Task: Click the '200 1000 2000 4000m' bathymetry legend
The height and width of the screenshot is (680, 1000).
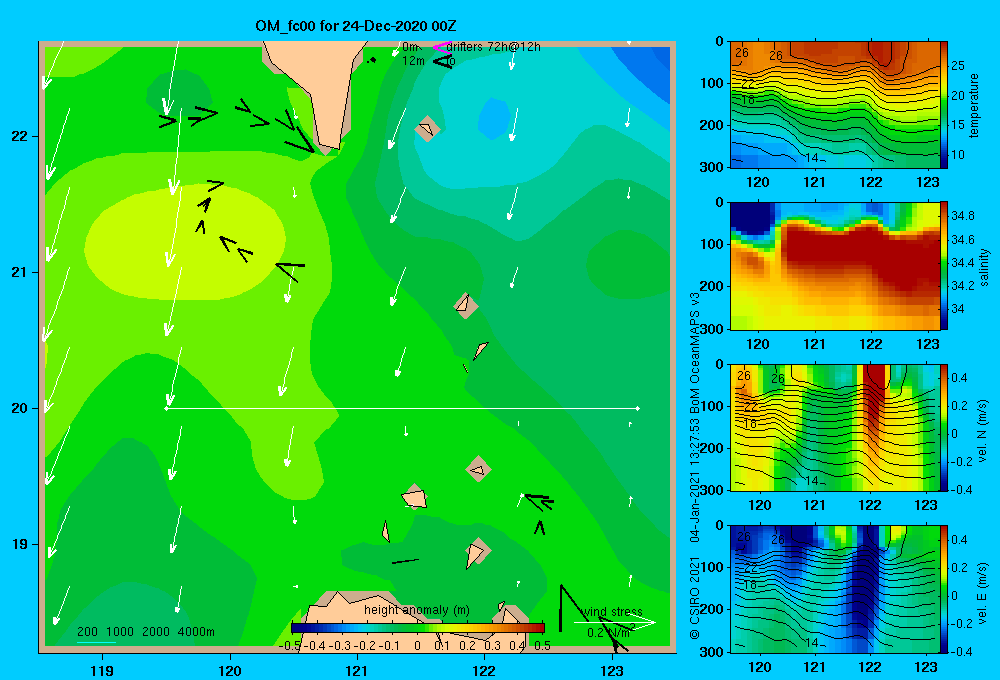Action: point(145,632)
